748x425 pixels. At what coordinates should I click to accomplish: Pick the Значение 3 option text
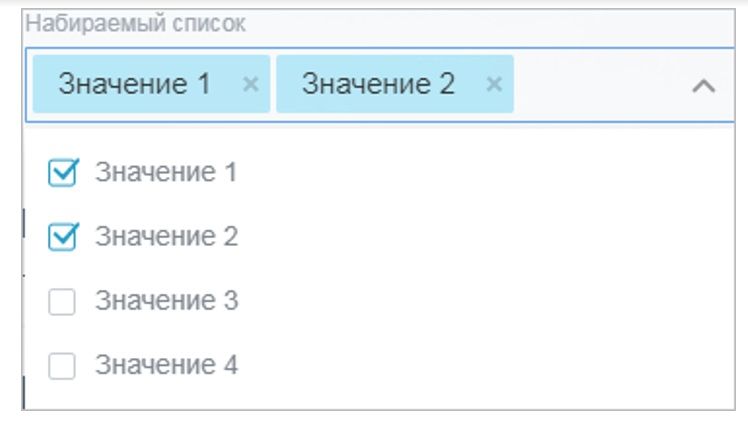point(166,301)
